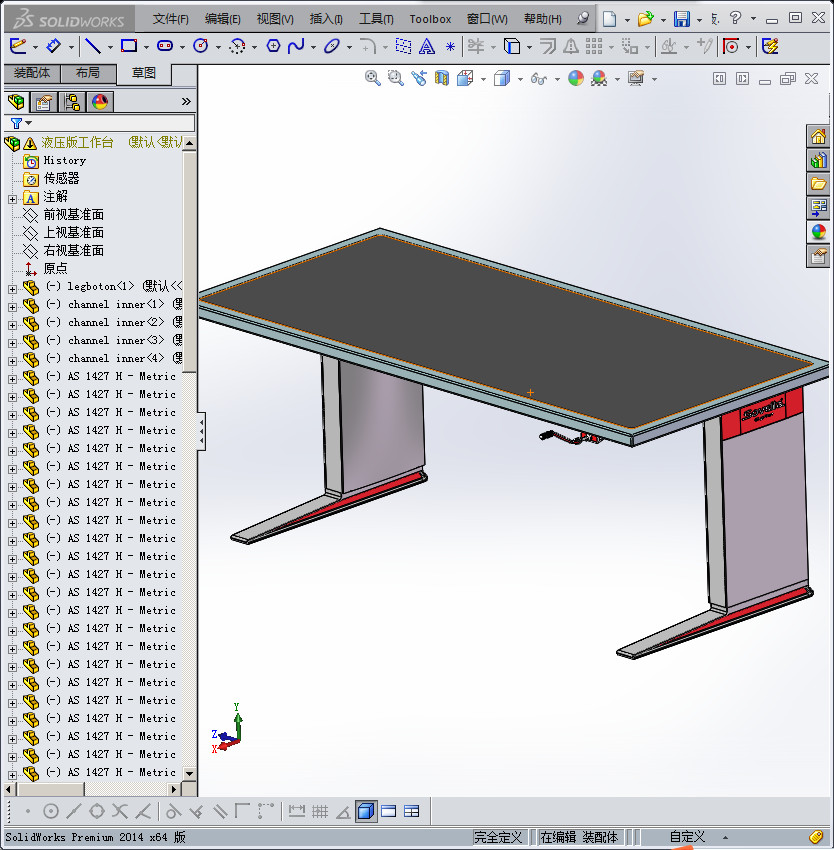Open SolidWorks Resources home in task pane
The width and height of the screenshot is (834, 850).
tap(818, 137)
